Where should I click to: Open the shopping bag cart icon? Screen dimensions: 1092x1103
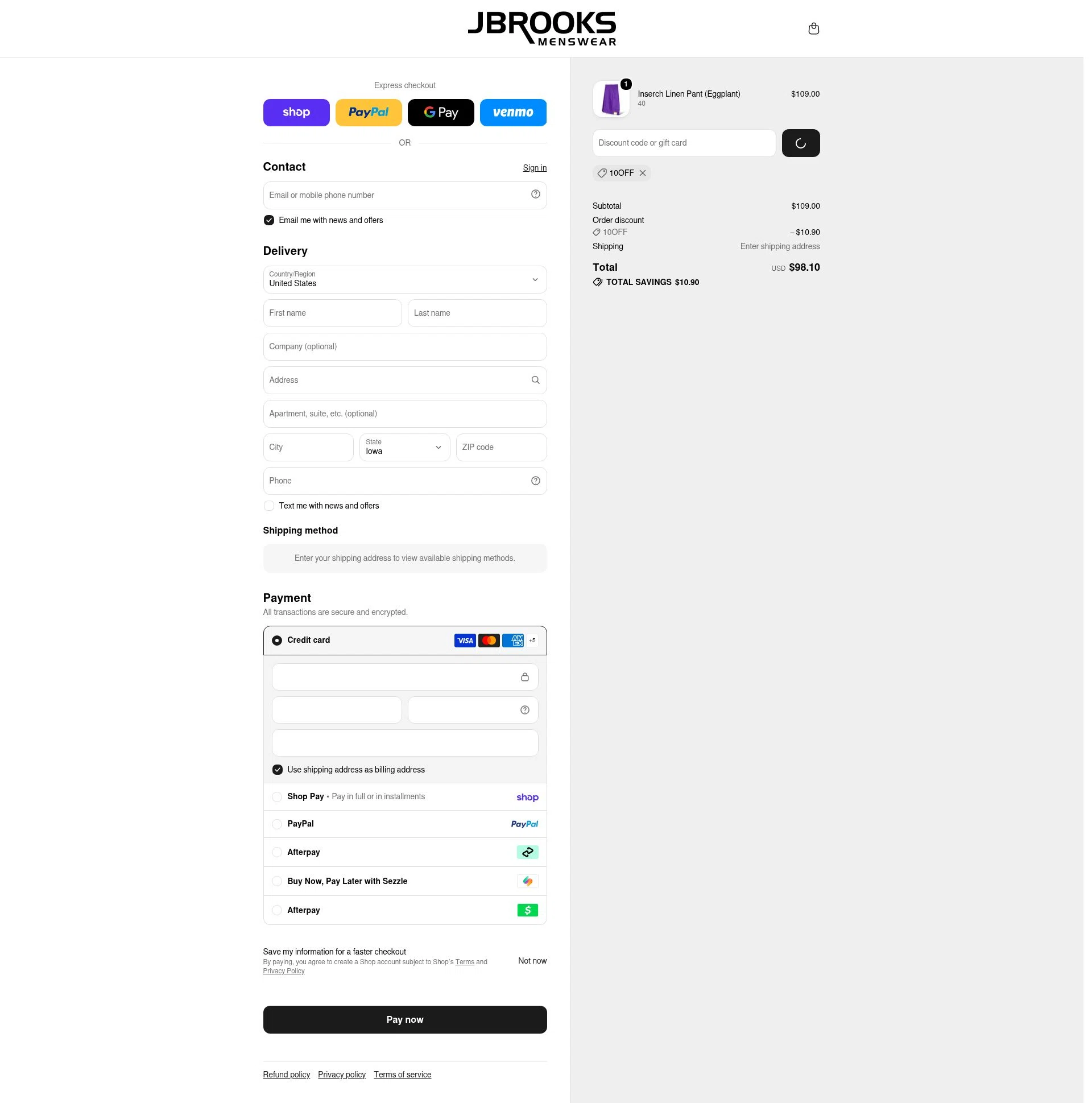click(813, 28)
